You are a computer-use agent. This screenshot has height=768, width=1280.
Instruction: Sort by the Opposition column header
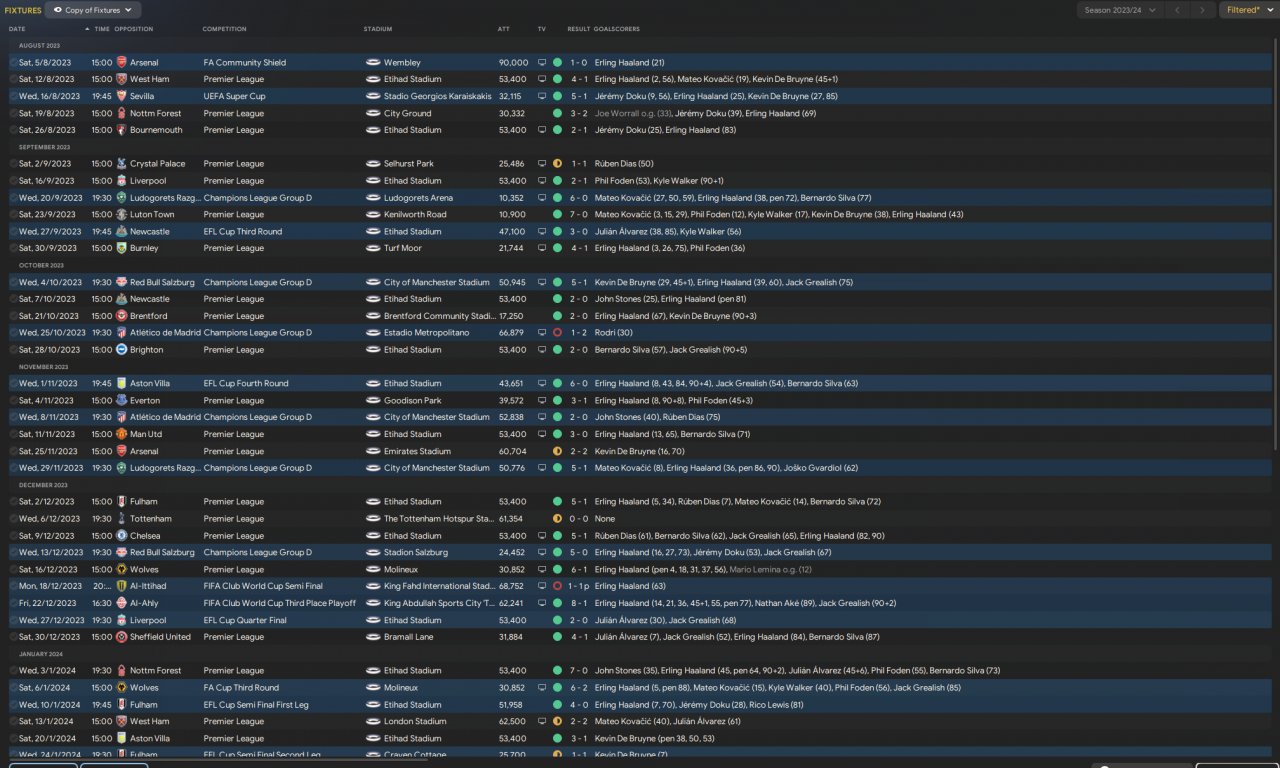point(134,29)
